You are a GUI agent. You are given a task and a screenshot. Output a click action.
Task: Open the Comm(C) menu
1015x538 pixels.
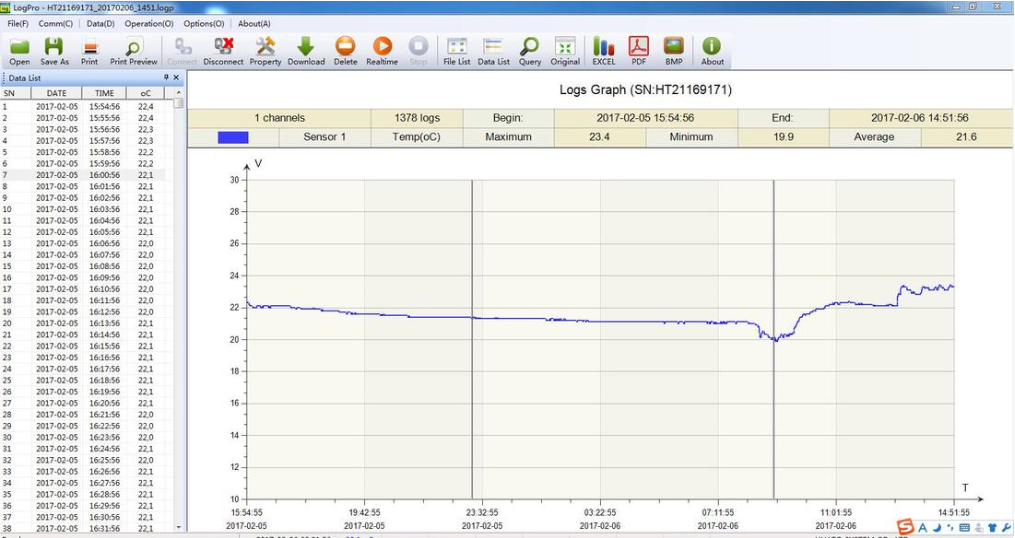click(x=55, y=23)
